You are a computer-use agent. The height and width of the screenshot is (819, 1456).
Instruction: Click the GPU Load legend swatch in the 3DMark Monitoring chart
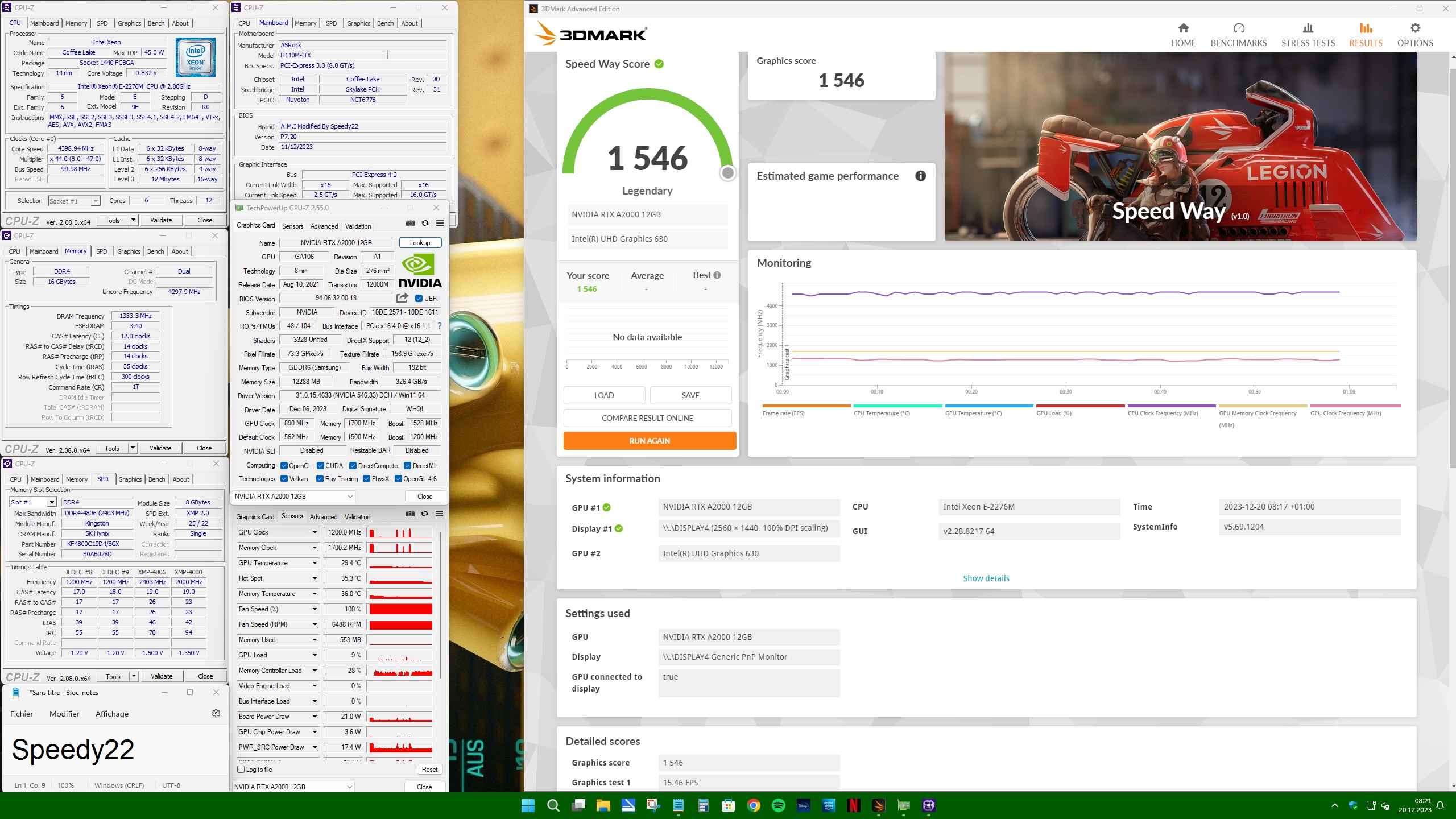point(1080,406)
